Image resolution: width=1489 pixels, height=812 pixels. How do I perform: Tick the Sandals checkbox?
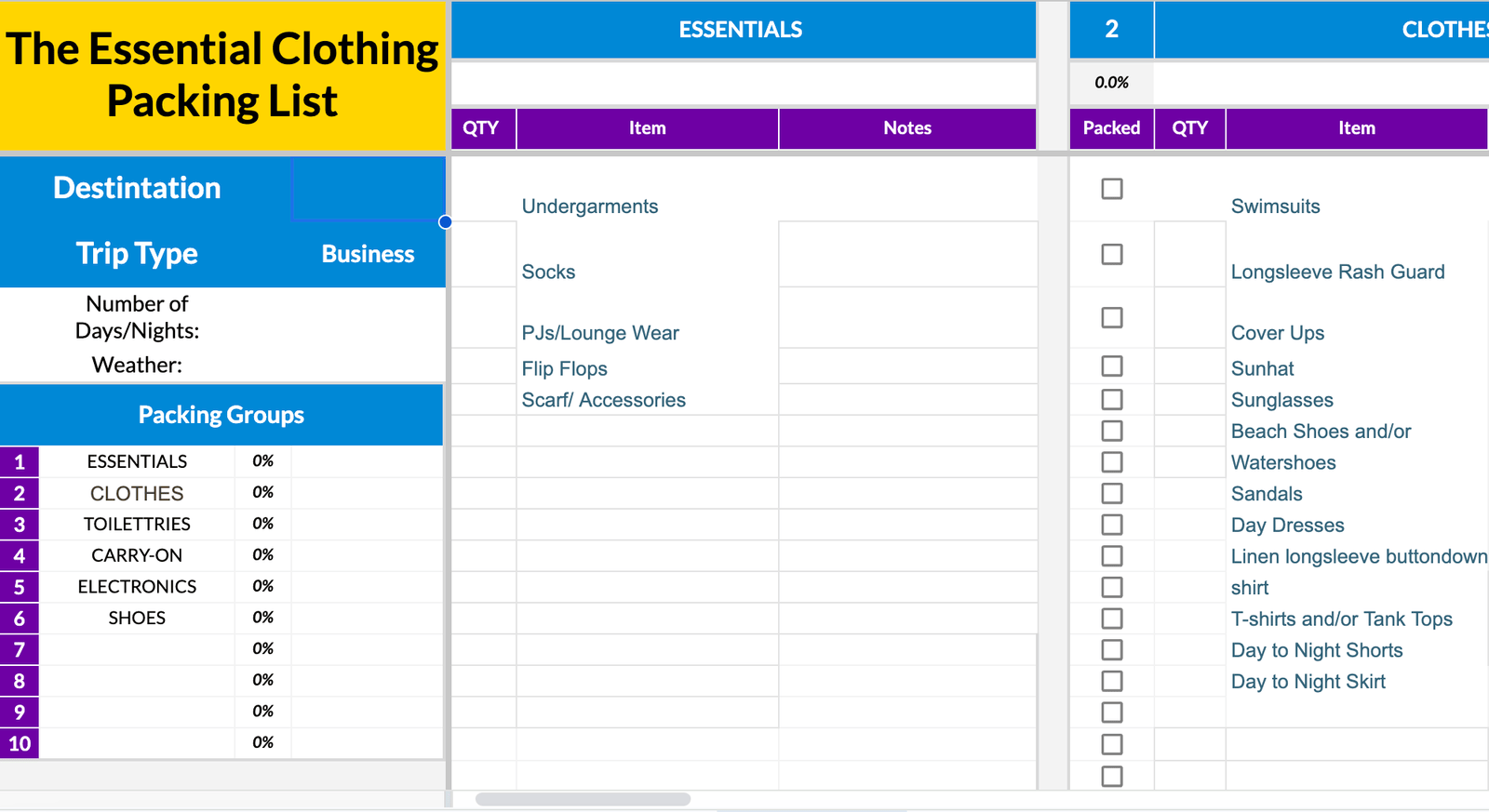coord(1111,493)
